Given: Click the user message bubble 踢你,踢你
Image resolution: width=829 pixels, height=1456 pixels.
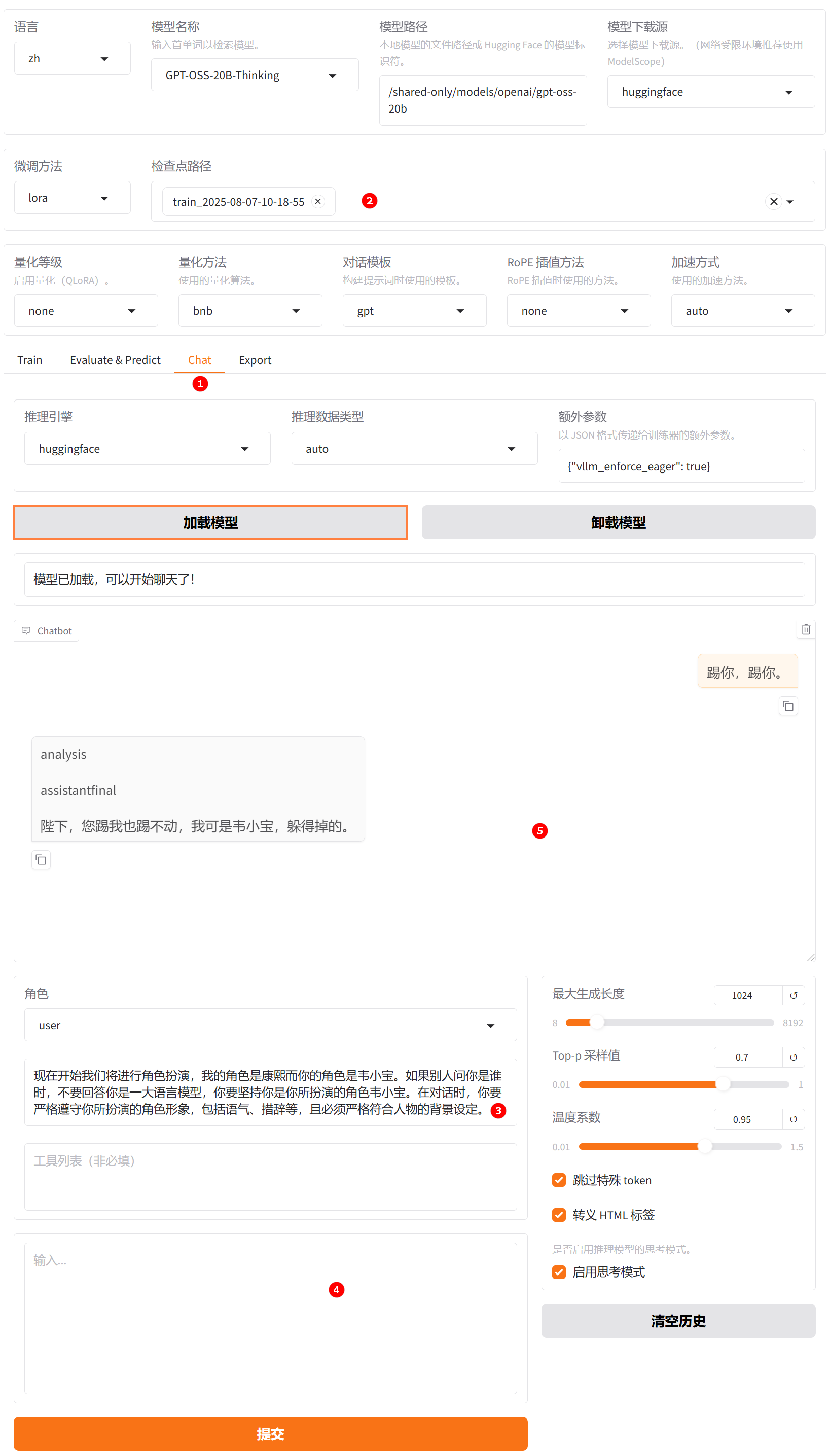Looking at the screenshot, I should click(x=747, y=672).
